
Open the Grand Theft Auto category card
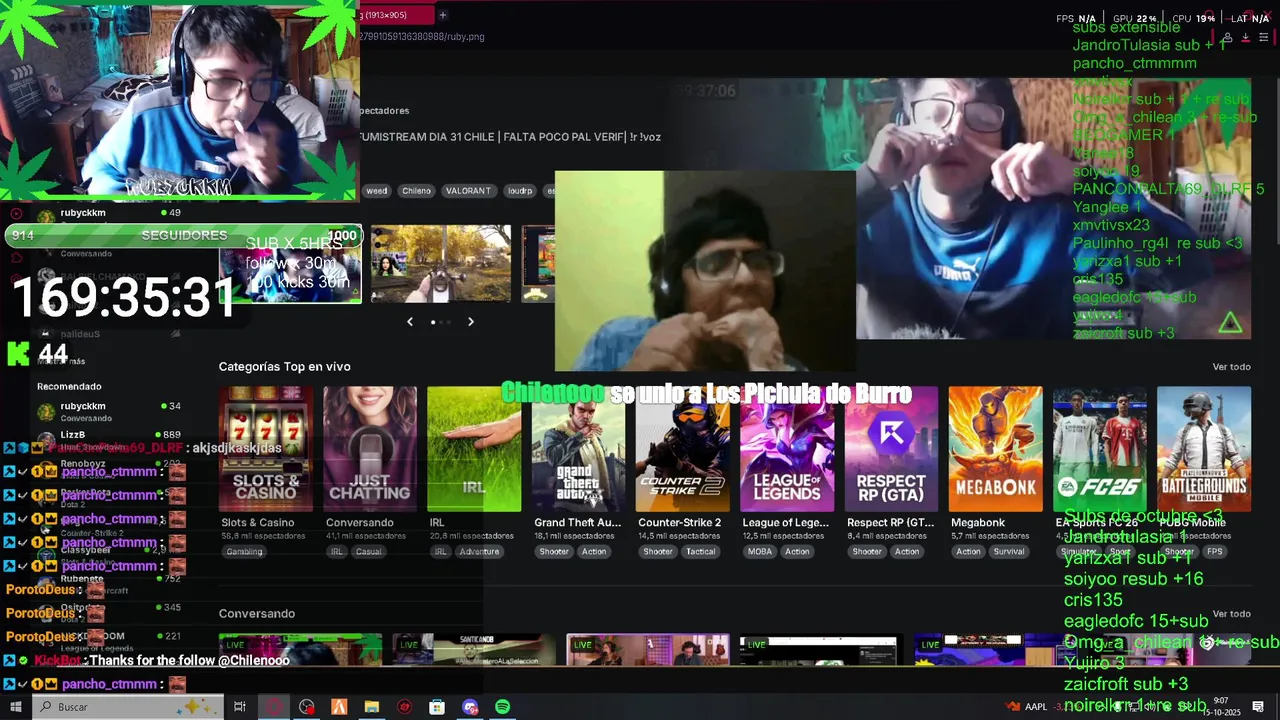point(578,449)
